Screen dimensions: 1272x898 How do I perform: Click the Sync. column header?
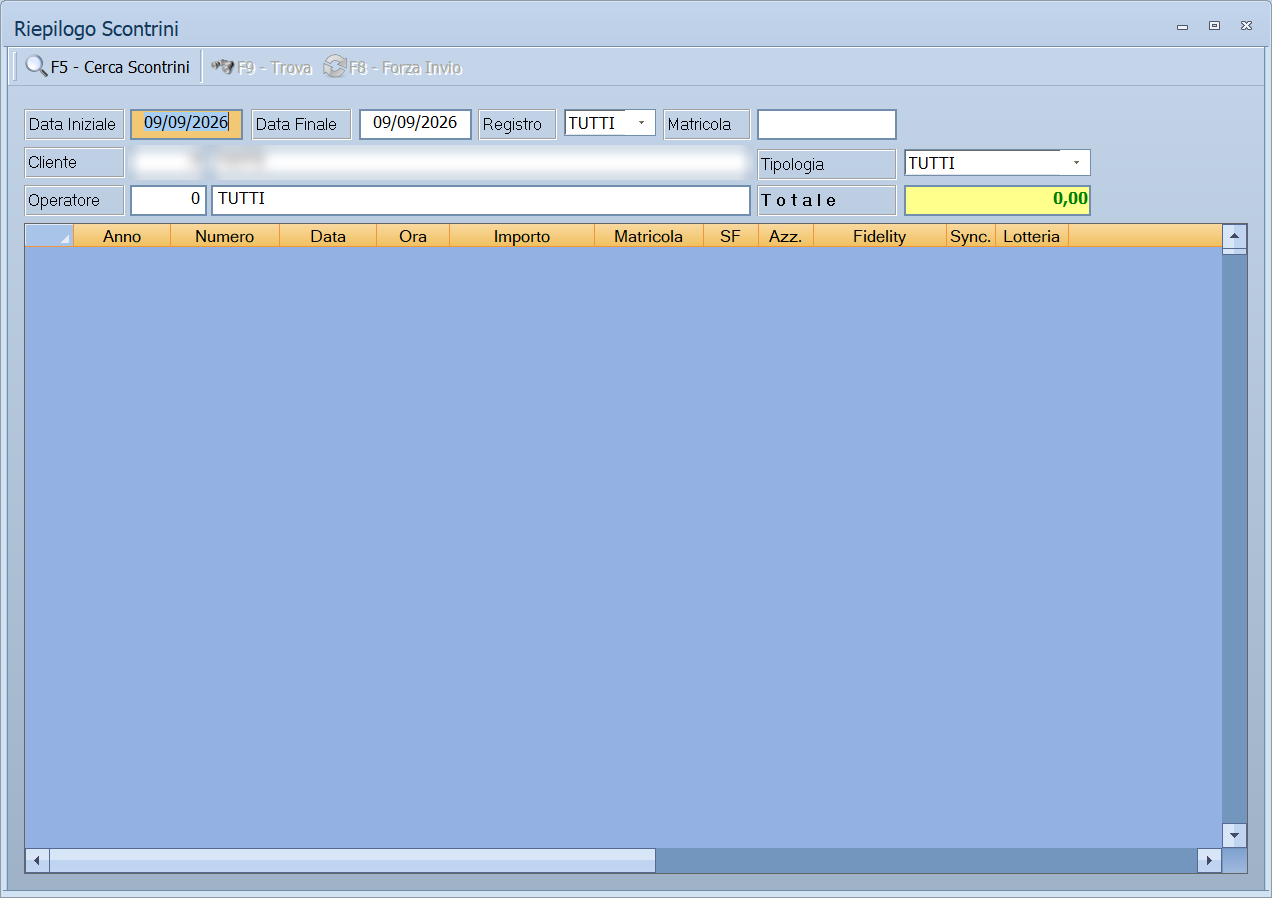[x=971, y=236]
